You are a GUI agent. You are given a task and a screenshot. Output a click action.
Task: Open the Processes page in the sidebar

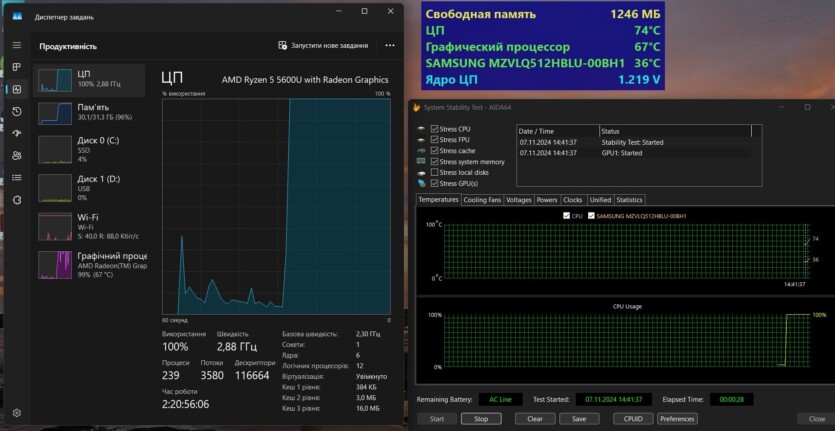pos(16,67)
